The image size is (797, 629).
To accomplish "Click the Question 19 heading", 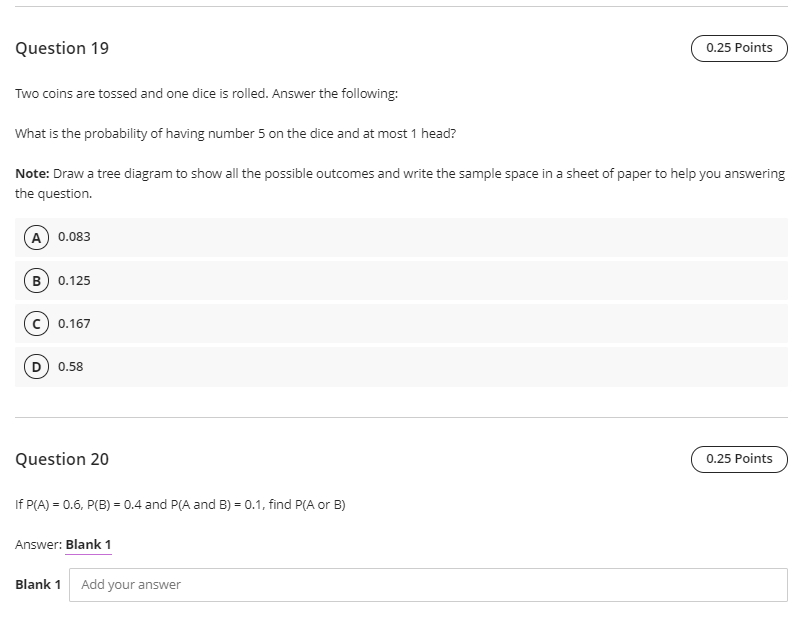I will pos(62,48).
